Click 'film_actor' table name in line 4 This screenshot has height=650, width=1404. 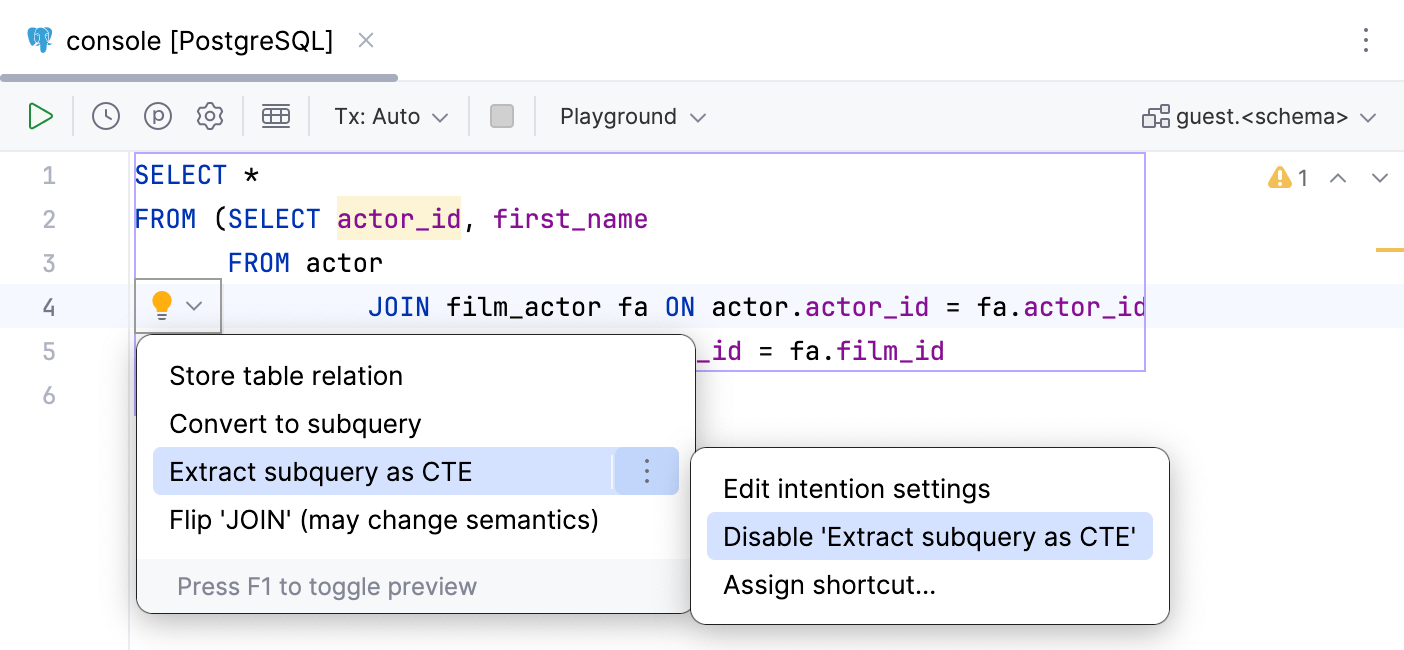(524, 307)
